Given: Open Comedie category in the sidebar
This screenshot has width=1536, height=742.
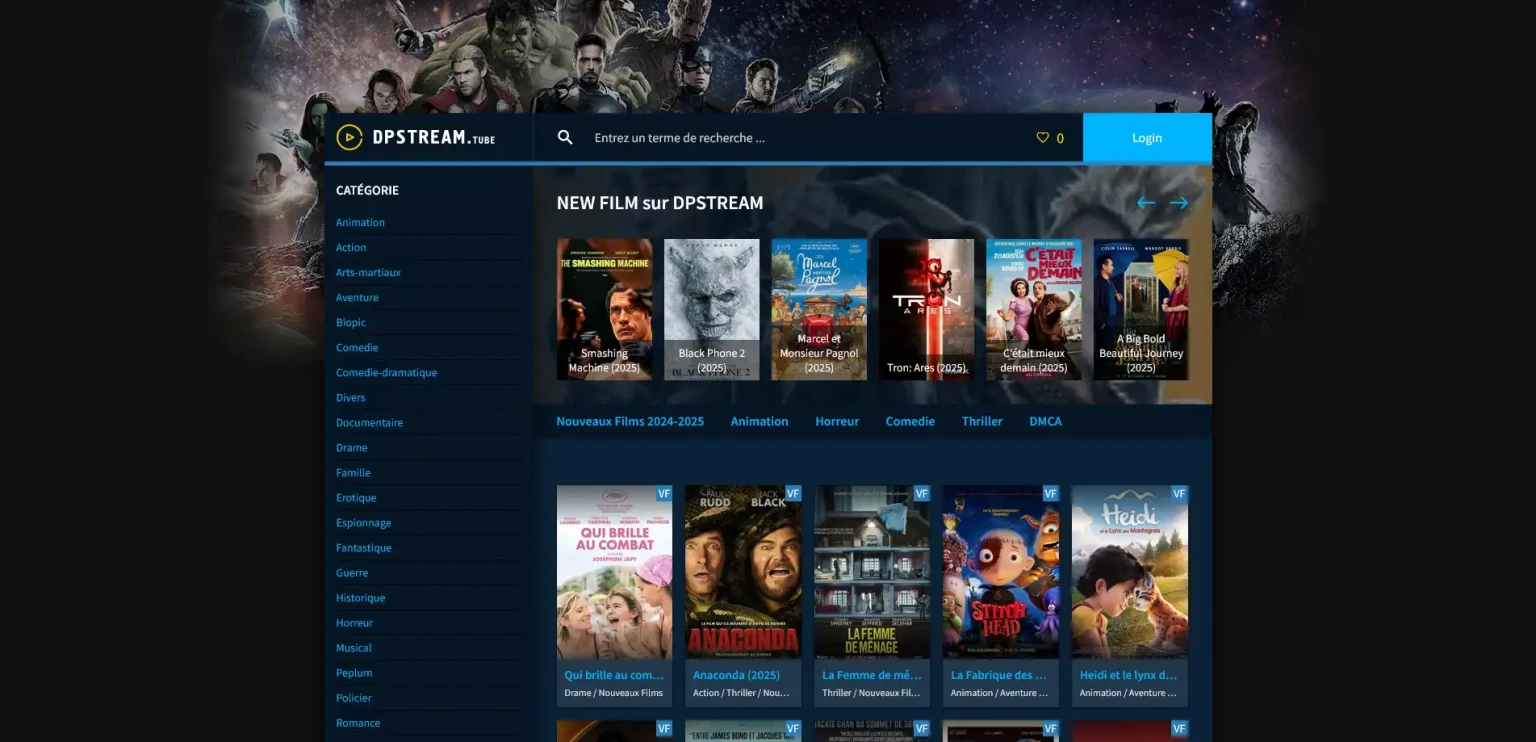Looking at the screenshot, I should pyautogui.click(x=357, y=347).
